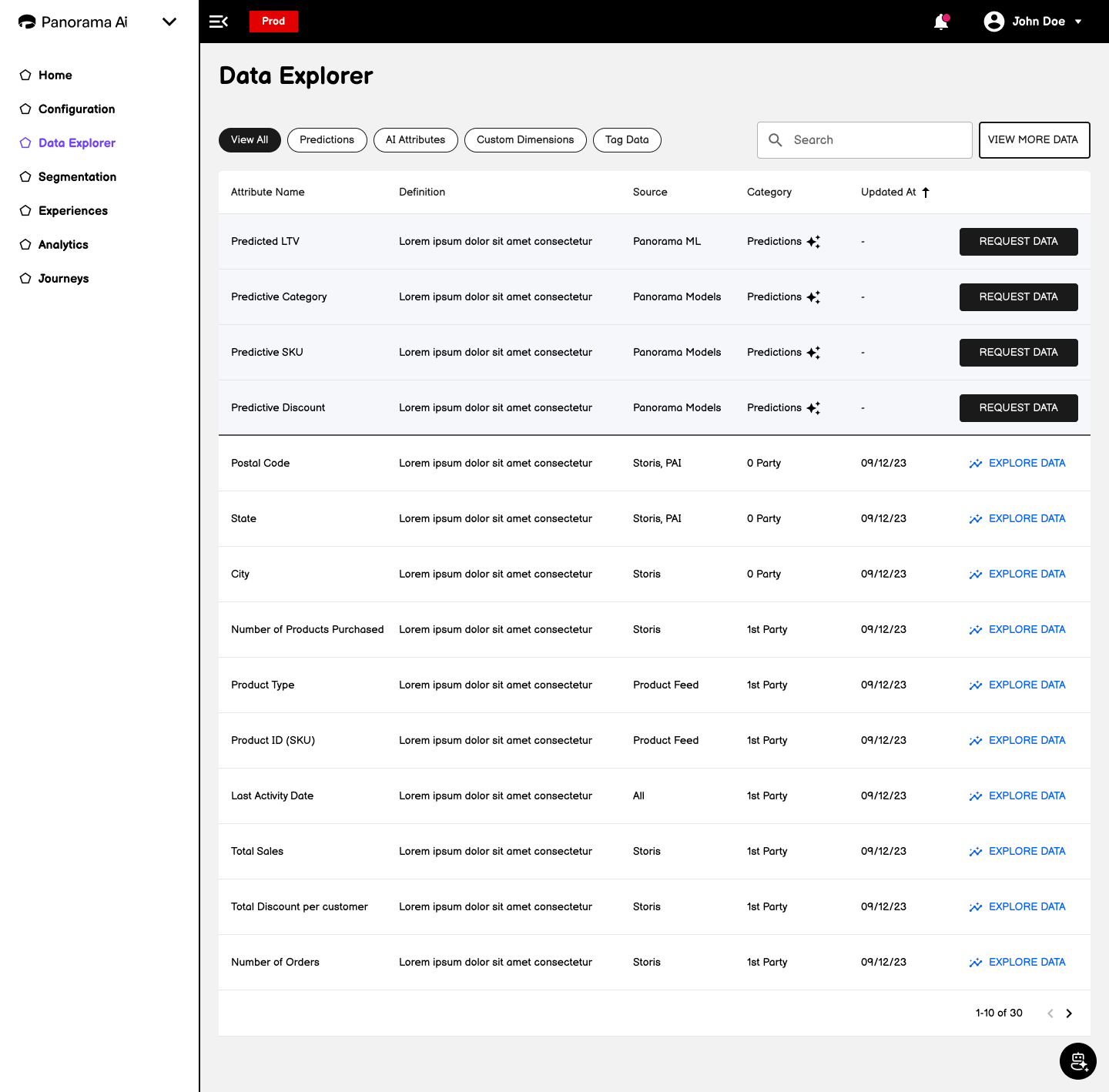Filter by Tag Data chip
This screenshot has height=1092, width=1109.
(x=627, y=140)
